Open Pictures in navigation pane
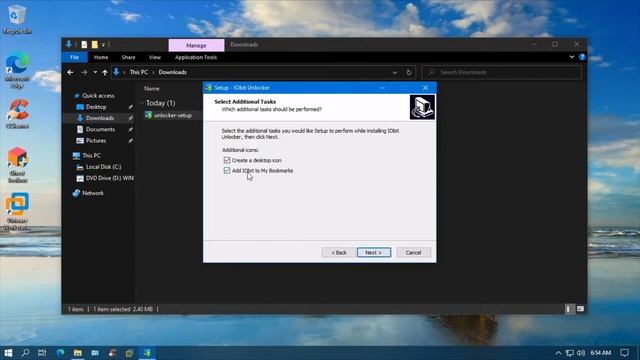The height and width of the screenshot is (360, 640). (96, 140)
